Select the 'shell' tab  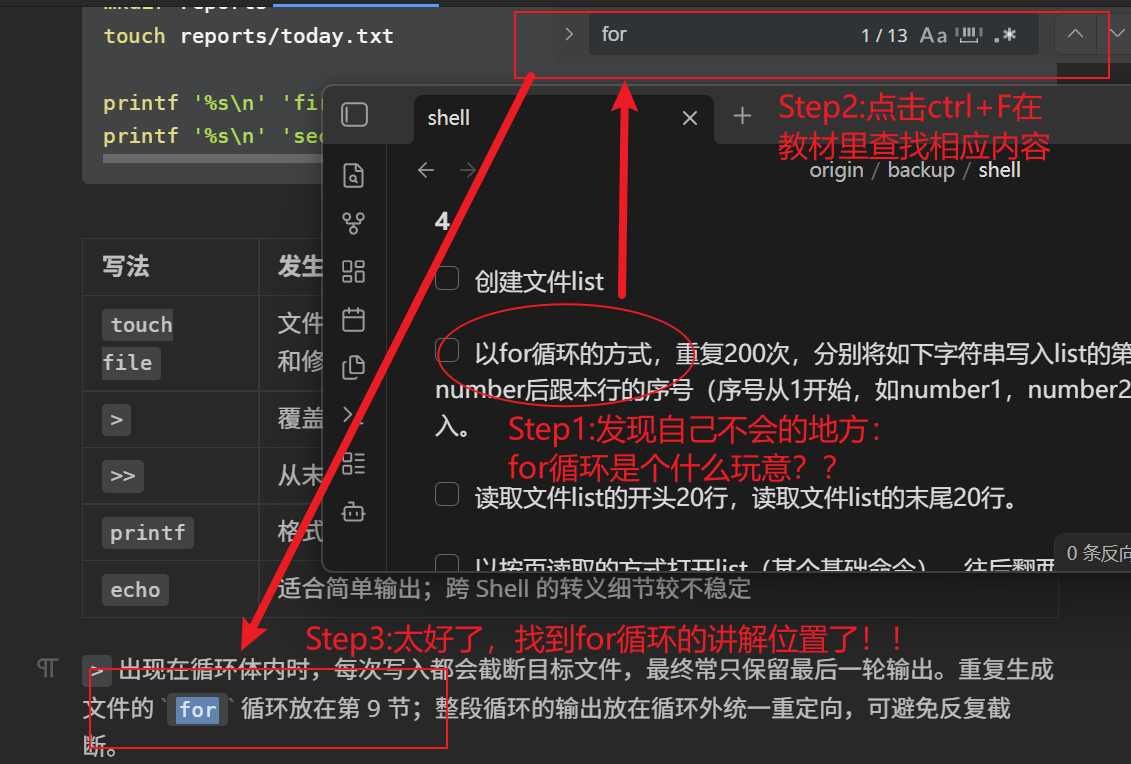(x=563, y=118)
